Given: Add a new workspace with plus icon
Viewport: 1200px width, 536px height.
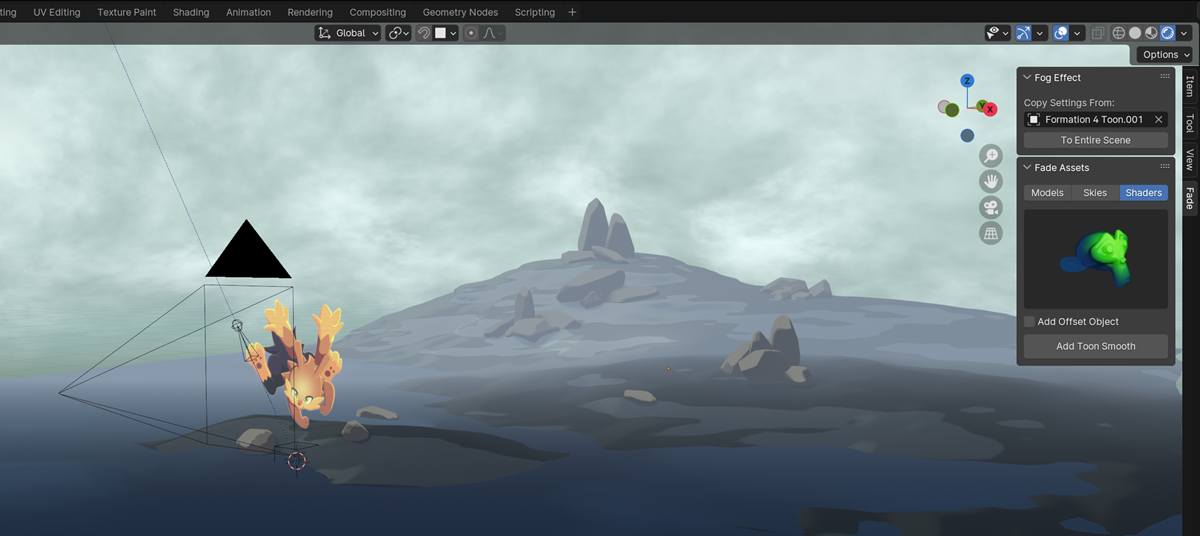Looking at the screenshot, I should 572,12.
